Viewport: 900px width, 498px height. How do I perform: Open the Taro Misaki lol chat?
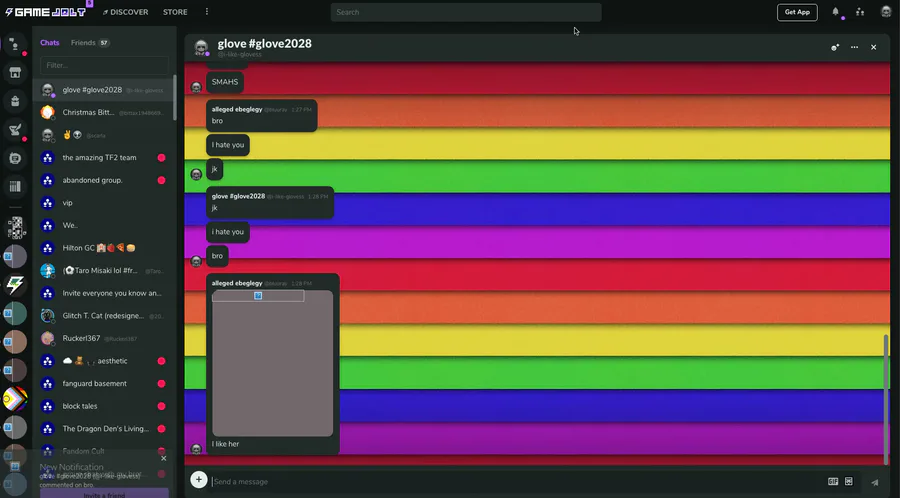pyautogui.click(x=103, y=271)
